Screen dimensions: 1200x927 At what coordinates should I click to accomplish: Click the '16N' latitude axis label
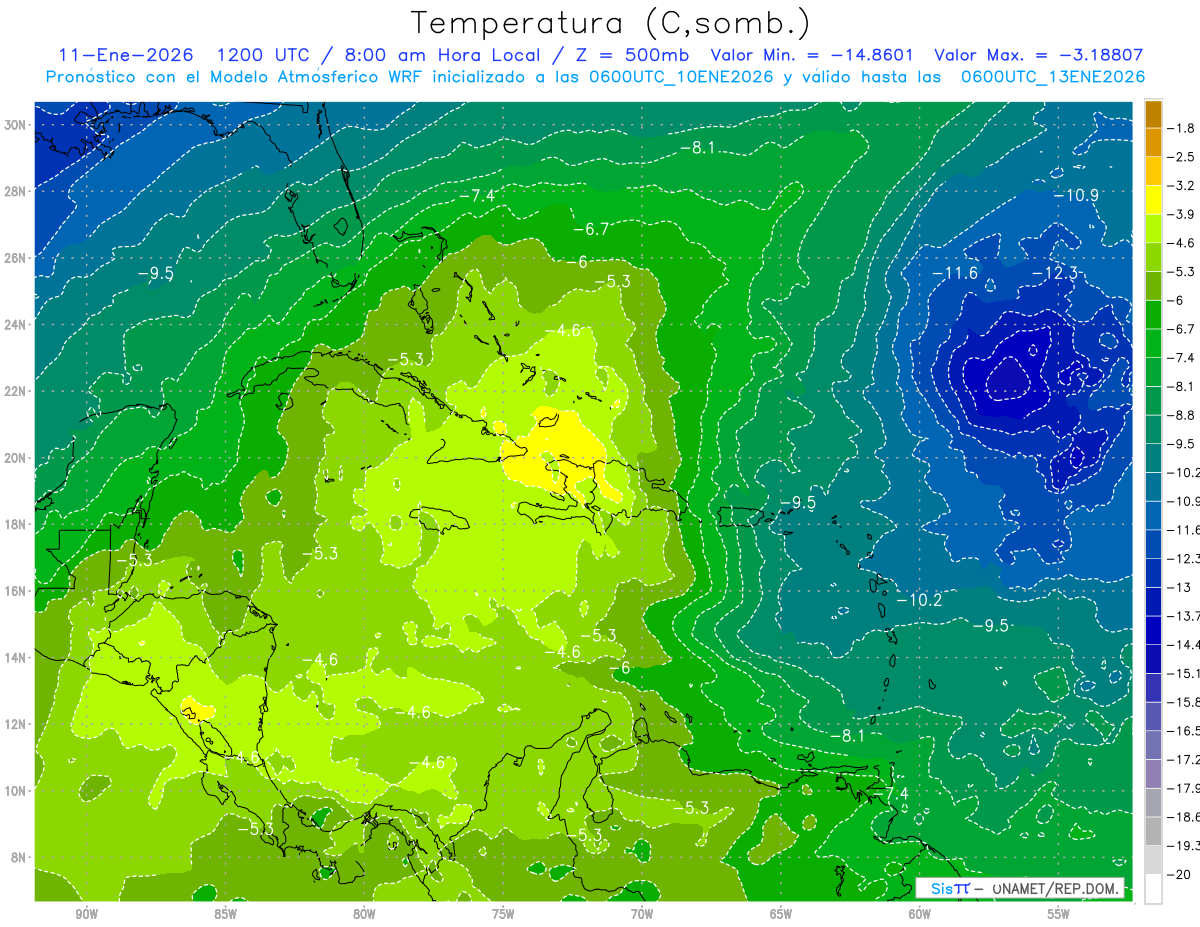point(17,591)
